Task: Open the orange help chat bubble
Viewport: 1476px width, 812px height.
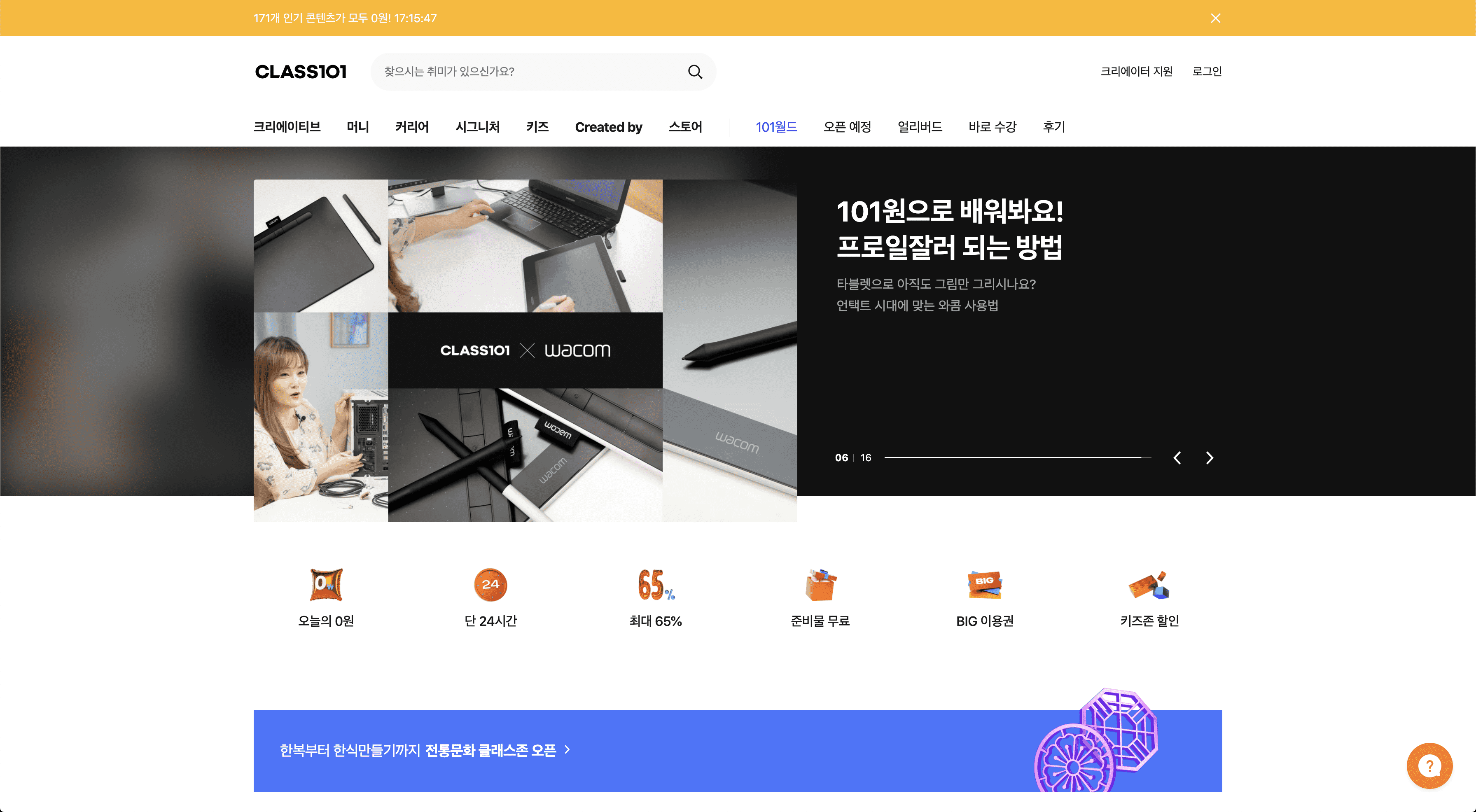Action: point(1429,765)
